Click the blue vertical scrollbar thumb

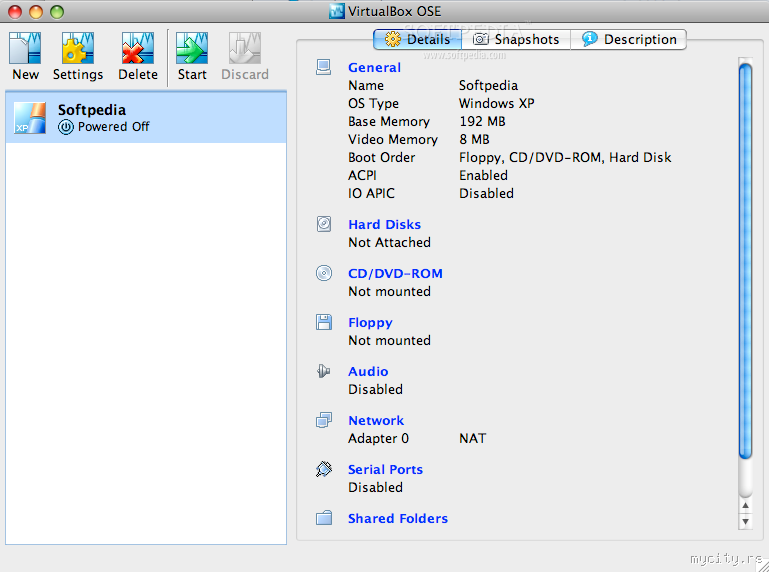(745, 261)
